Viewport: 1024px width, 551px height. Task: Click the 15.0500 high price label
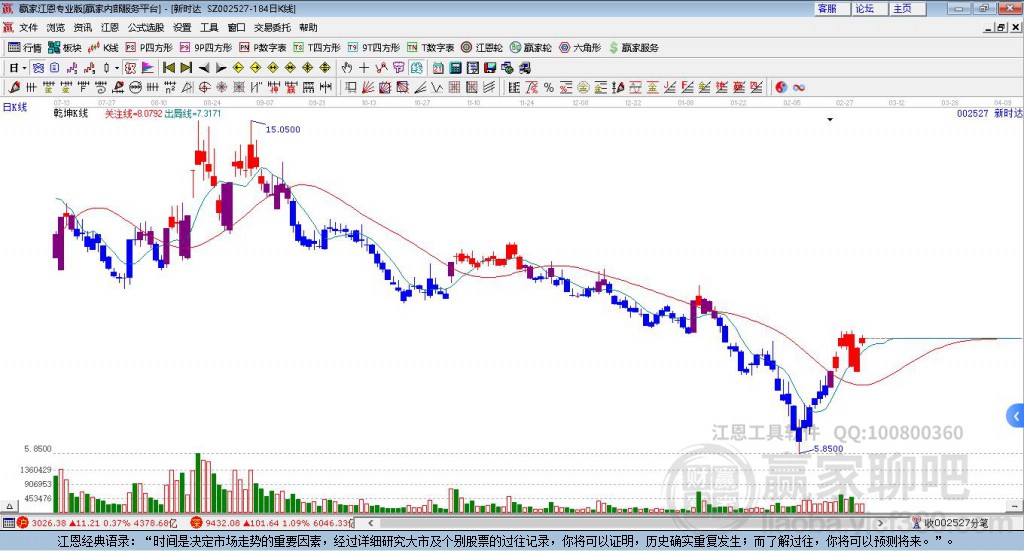click(x=283, y=129)
